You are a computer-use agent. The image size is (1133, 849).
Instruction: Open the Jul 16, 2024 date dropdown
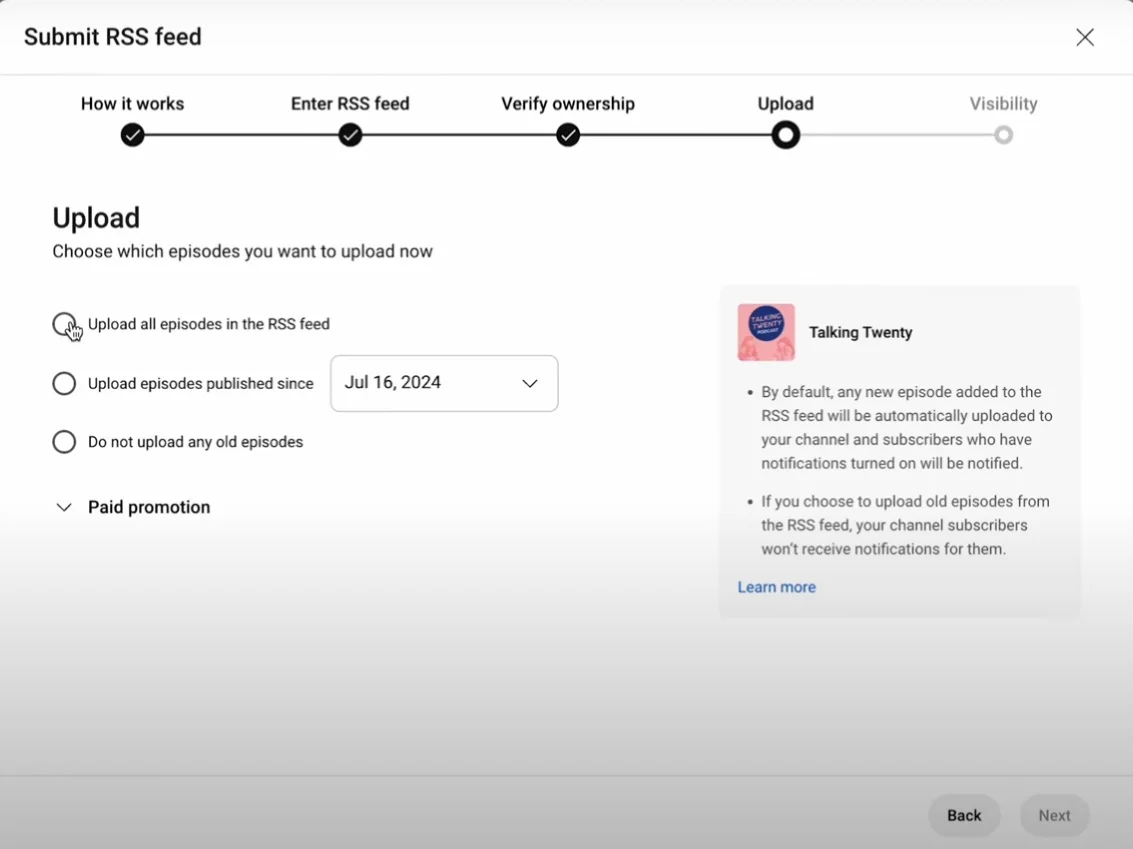tap(443, 383)
